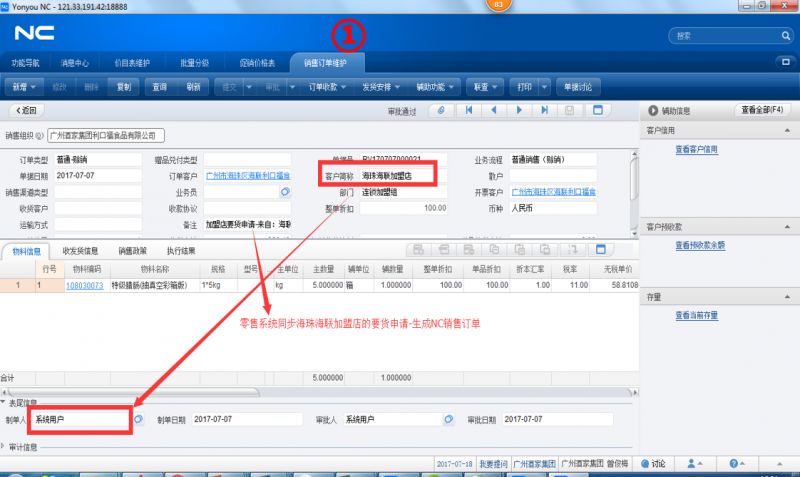Click the orange 83 notification badge

pyautogui.click(x=498, y=5)
